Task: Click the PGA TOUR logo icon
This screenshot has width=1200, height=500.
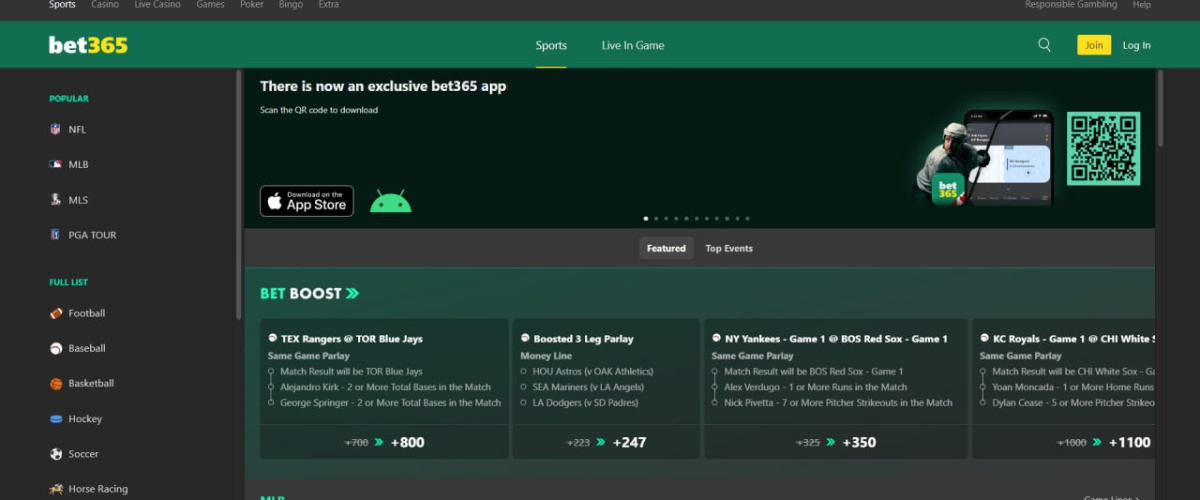Action: [x=56, y=235]
